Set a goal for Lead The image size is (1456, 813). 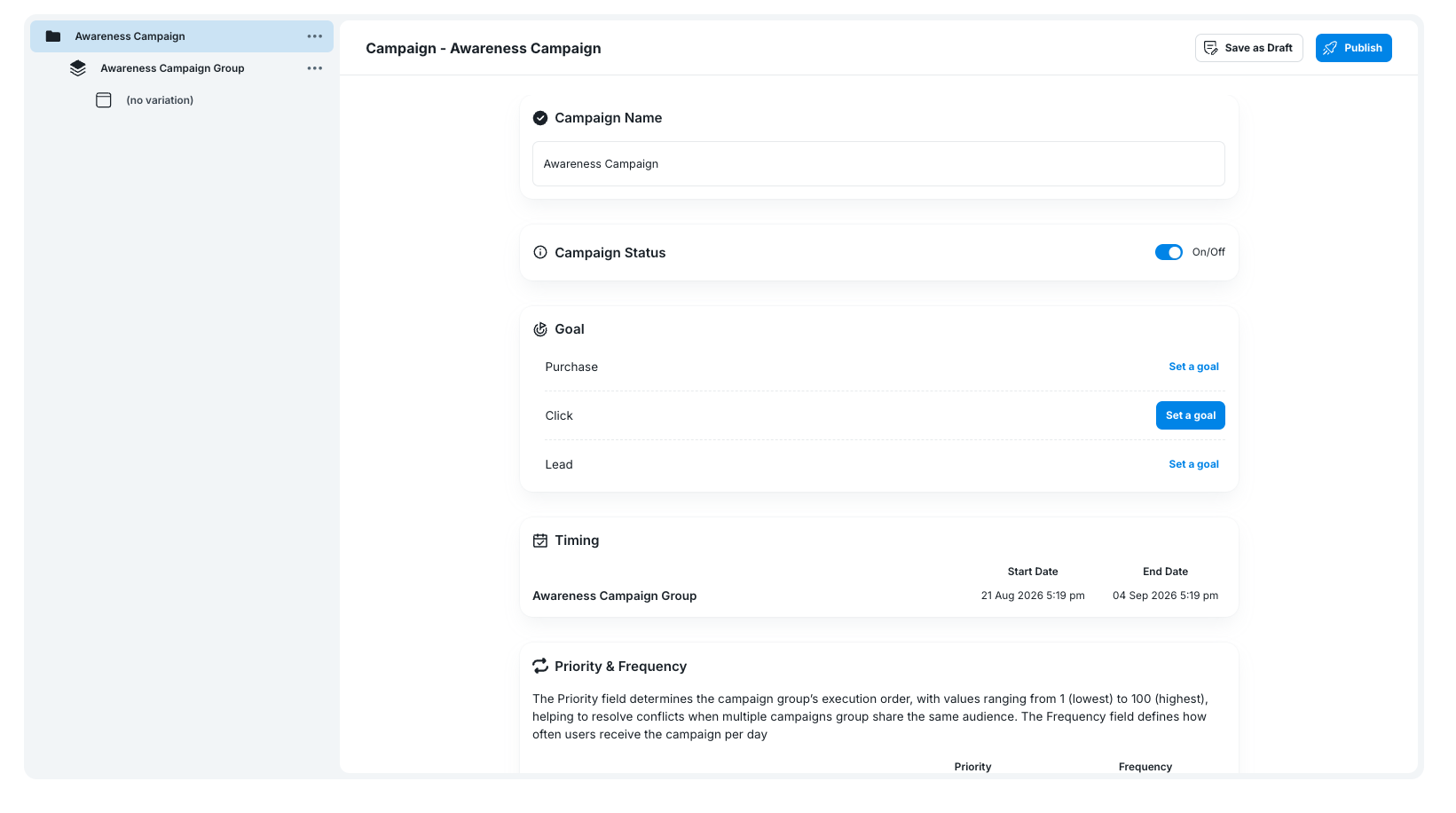coord(1193,464)
